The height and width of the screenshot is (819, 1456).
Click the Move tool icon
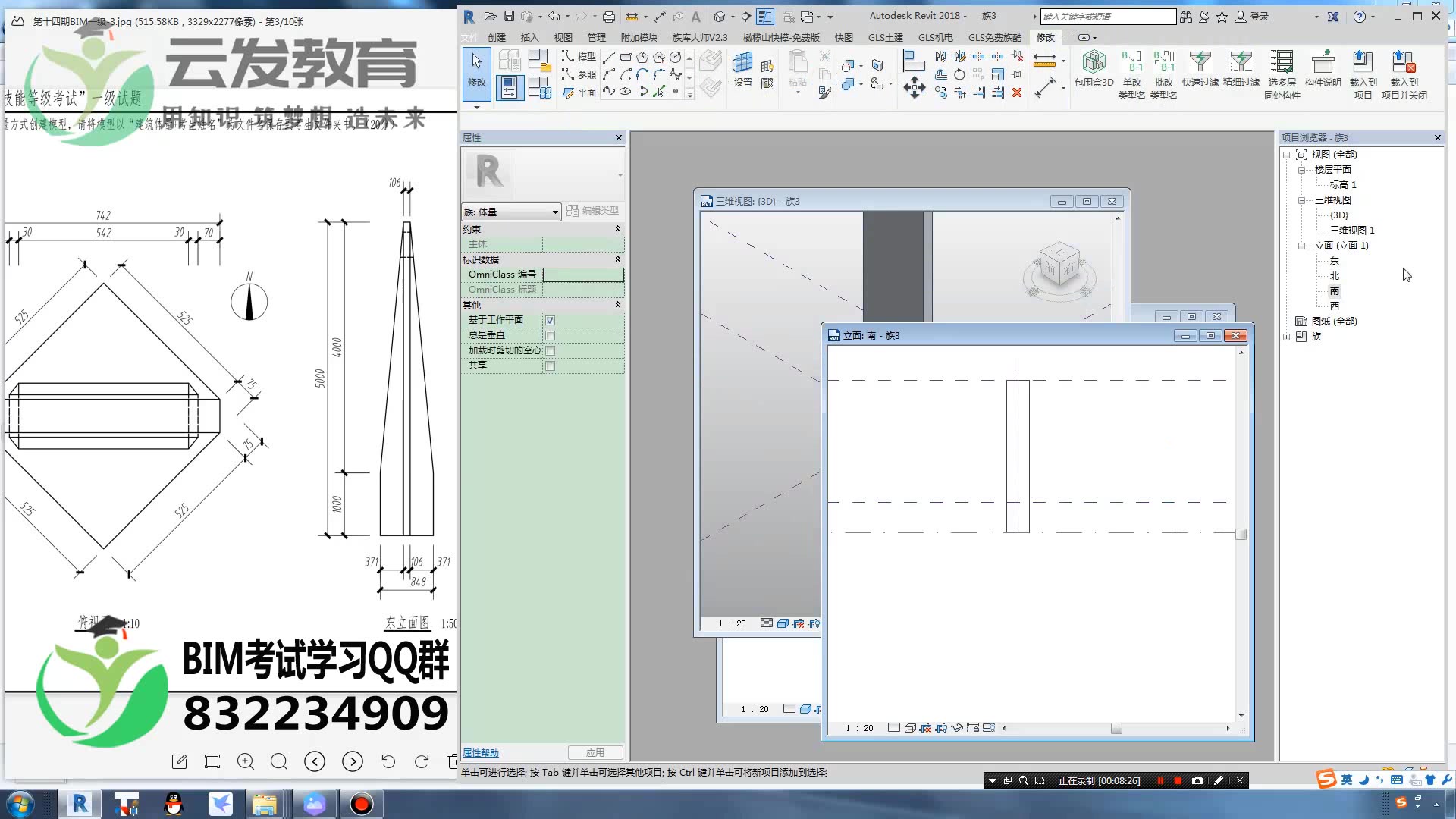914,87
